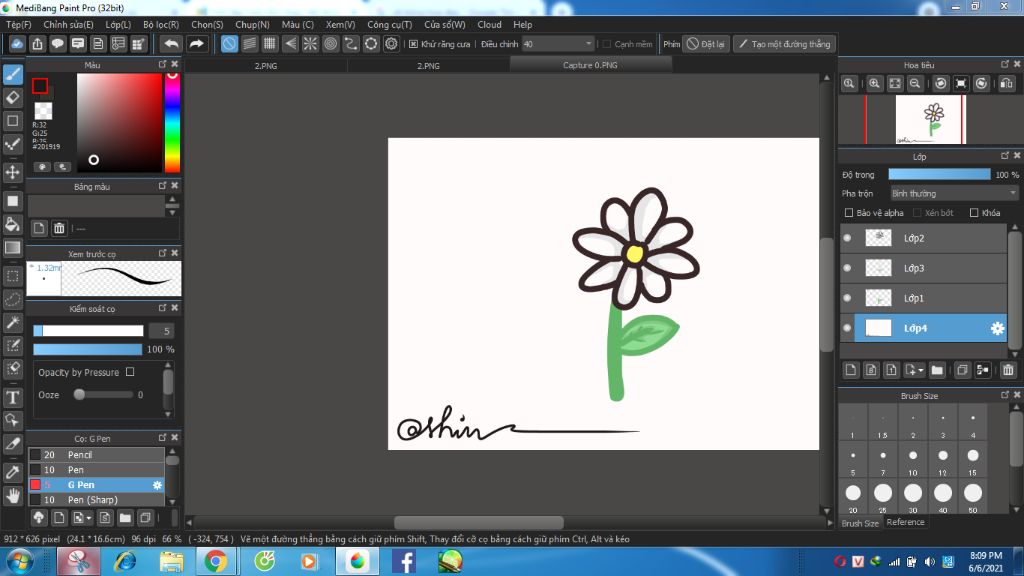Viewport: 1024px width, 576px height.
Task: Enable the circle snap guide
Action: [x=330, y=44]
